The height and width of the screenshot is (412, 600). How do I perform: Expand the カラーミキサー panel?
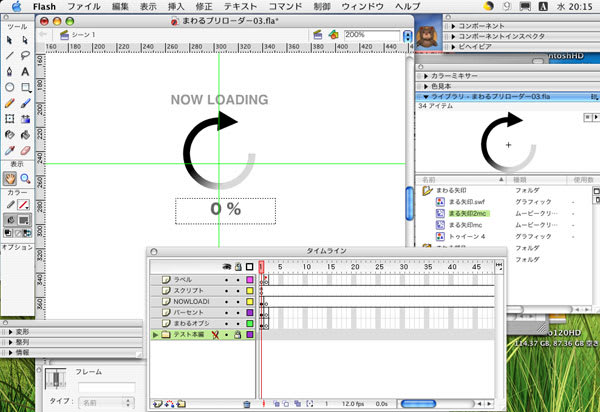coord(426,76)
